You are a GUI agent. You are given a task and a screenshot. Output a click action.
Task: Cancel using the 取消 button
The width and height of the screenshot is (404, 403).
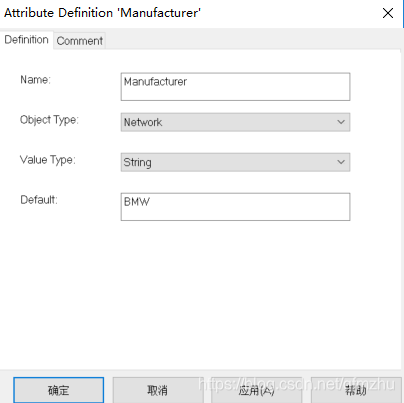click(157, 390)
